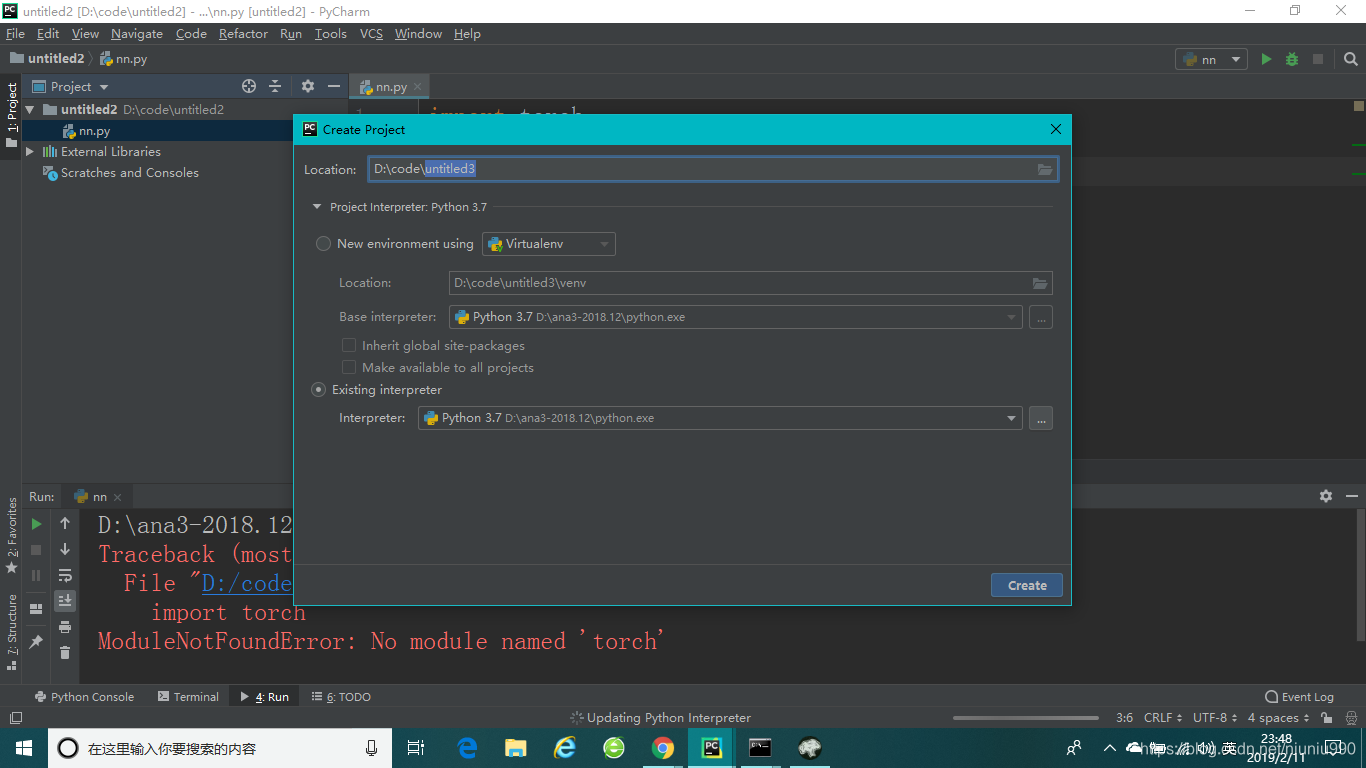Open the 2: Favorites side tab
Viewport: 1366px width, 768px height.
(x=12, y=536)
